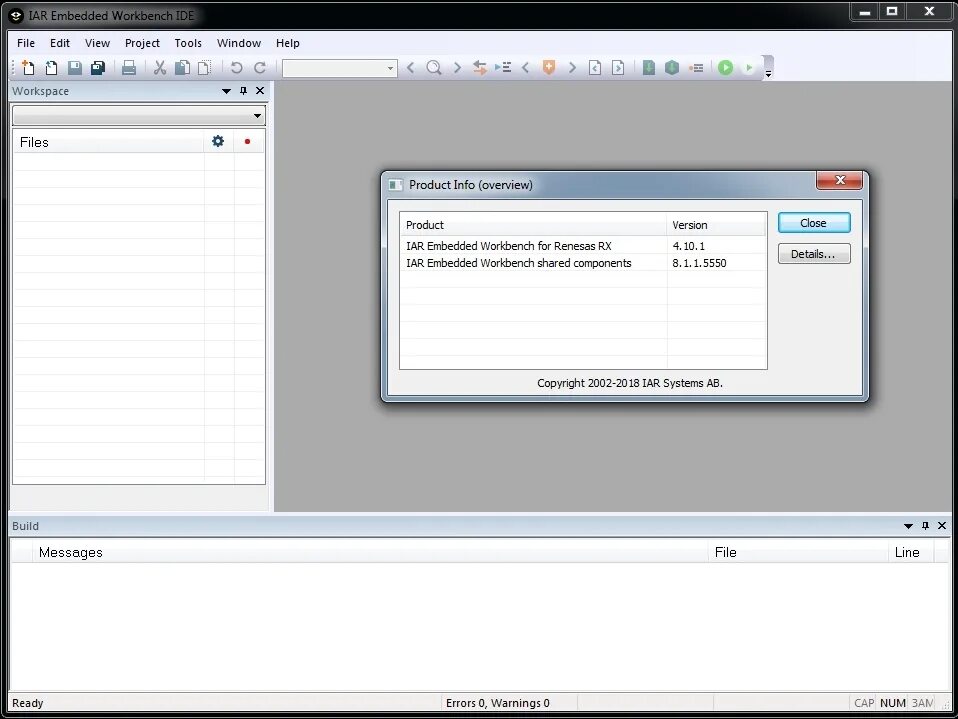Viewport: 958px width, 719px height.
Task: Click the Paste toolbar icon
Action: pos(205,68)
